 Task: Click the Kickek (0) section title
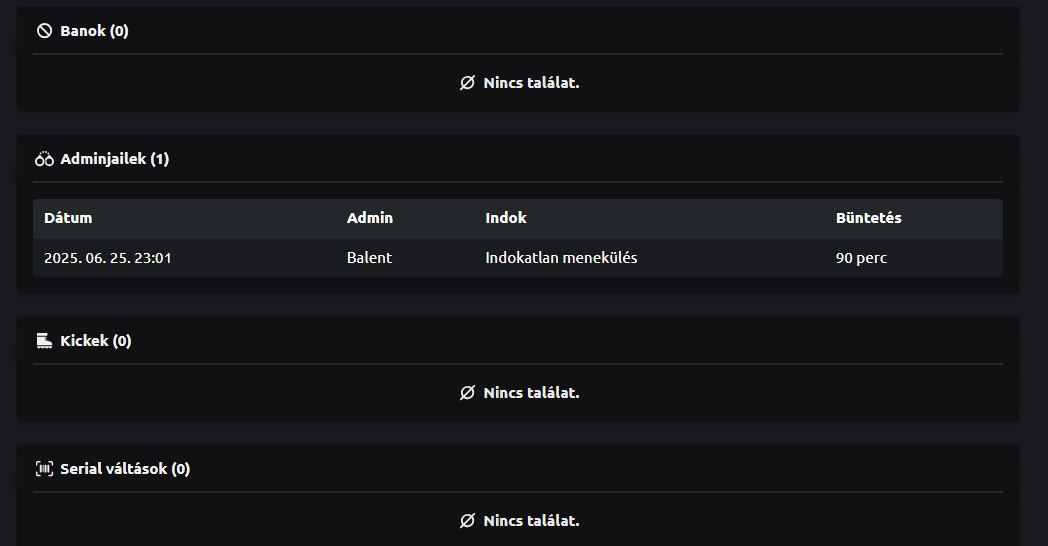95,341
